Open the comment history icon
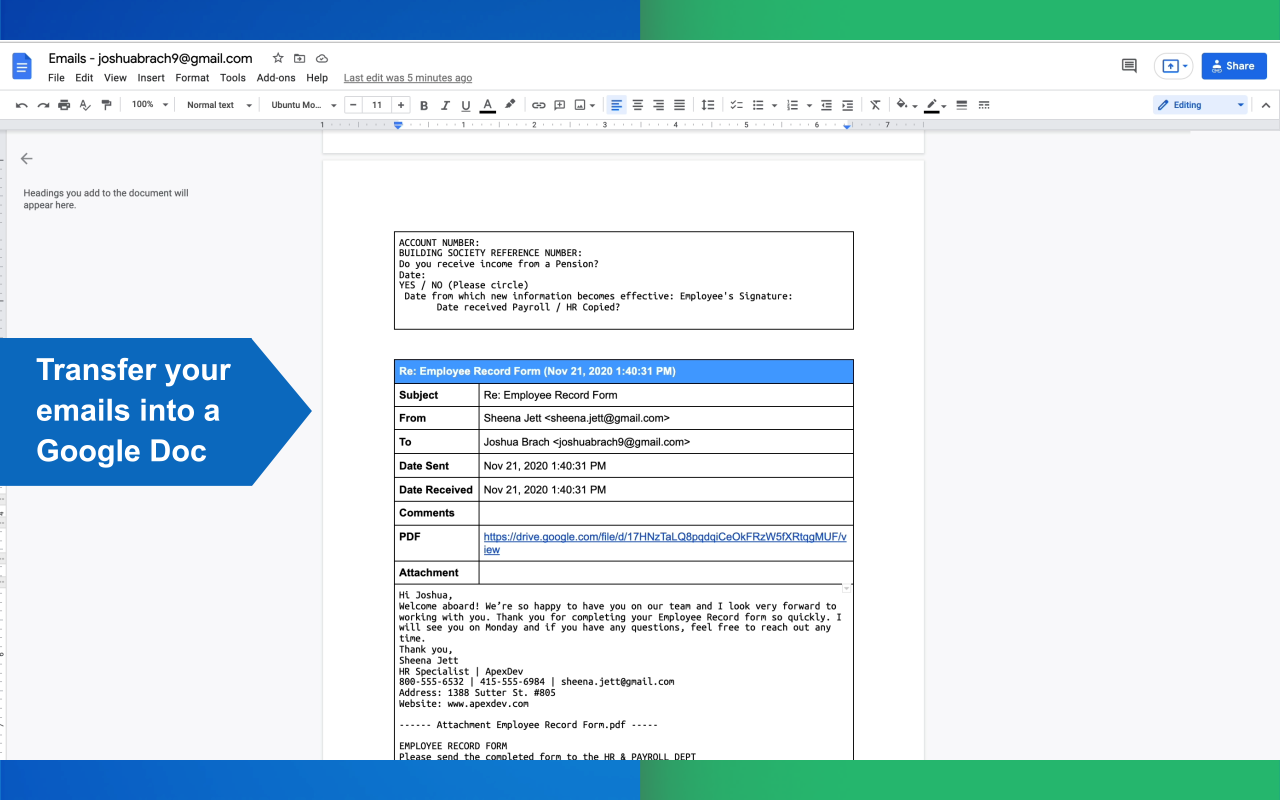The height and width of the screenshot is (800, 1280). coord(1128,65)
